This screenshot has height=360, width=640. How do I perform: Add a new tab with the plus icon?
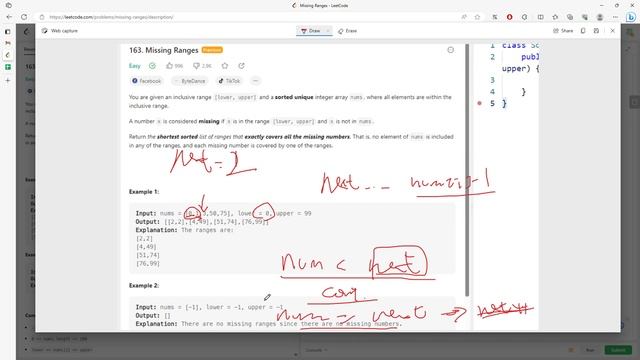tap(8, 80)
